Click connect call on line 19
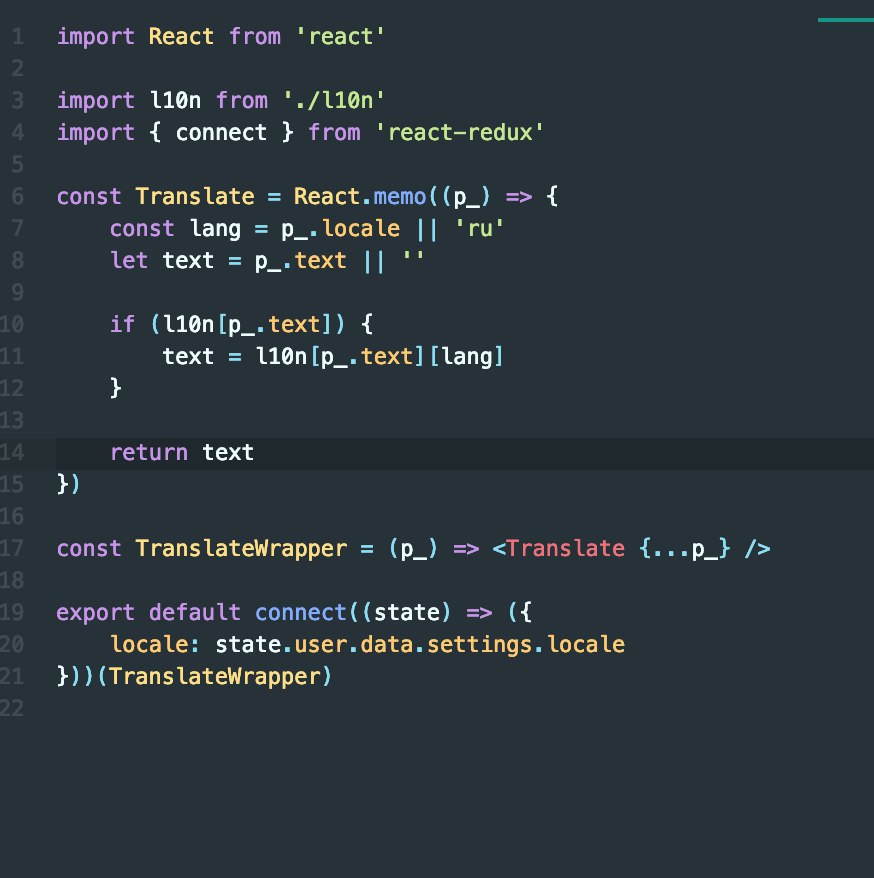The height and width of the screenshot is (878, 874). [301, 613]
